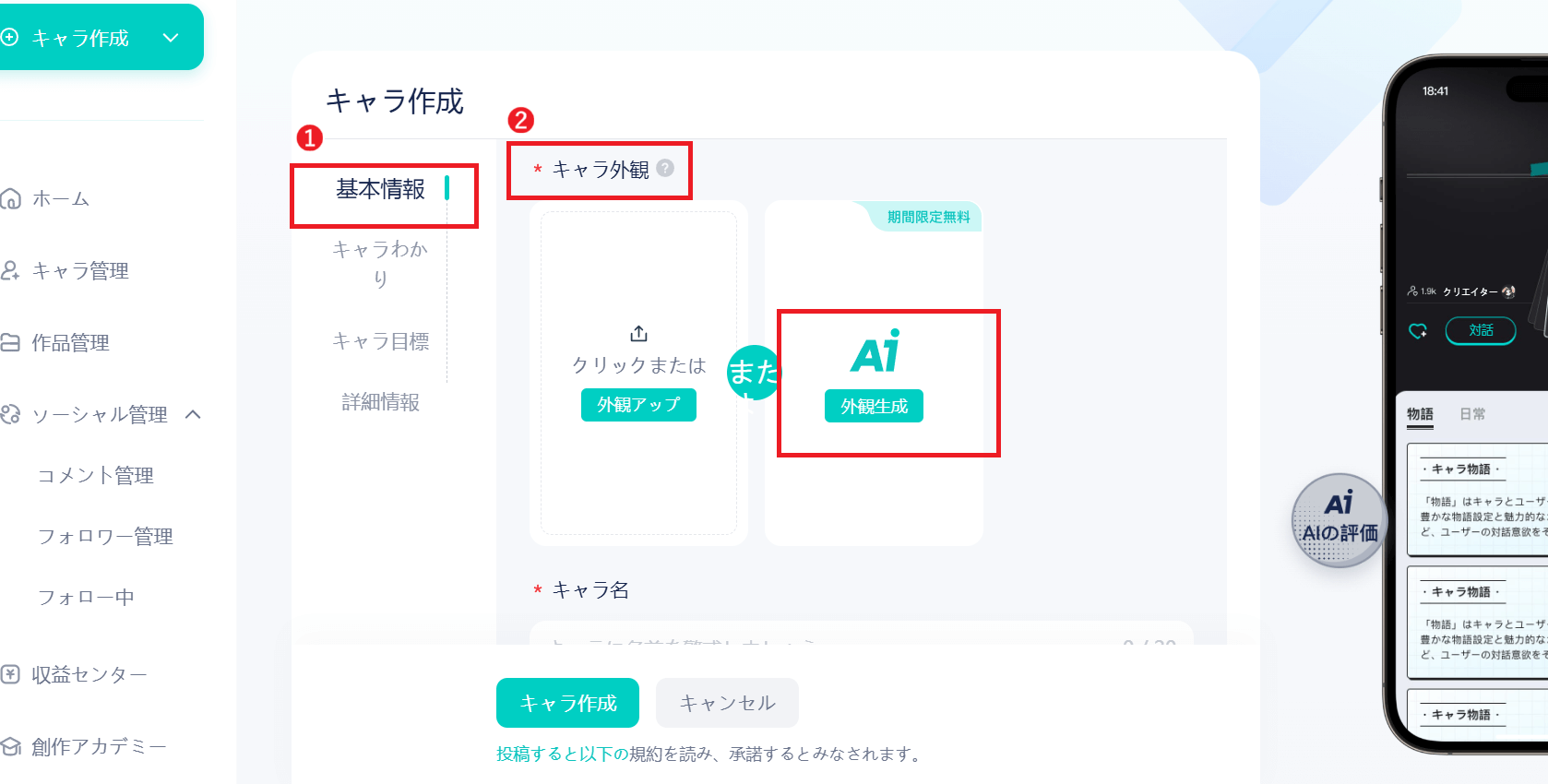
Task: Click the green キャラ作成 submit button
Action: coord(567,703)
